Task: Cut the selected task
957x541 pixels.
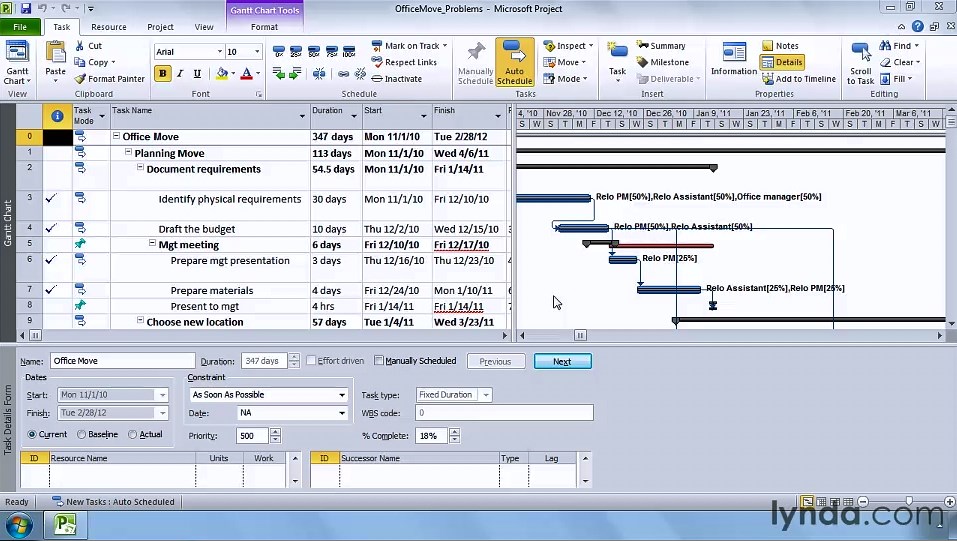Action: [88, 46]
